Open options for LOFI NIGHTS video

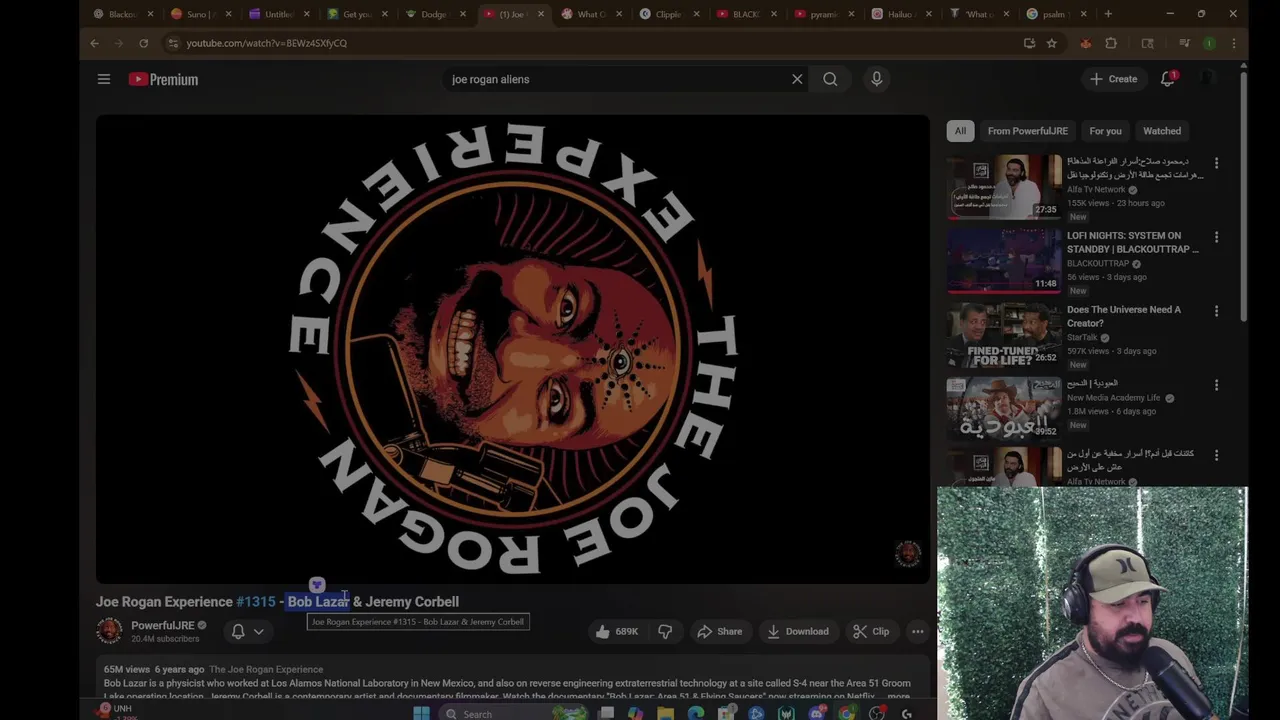click(1216, 237)
